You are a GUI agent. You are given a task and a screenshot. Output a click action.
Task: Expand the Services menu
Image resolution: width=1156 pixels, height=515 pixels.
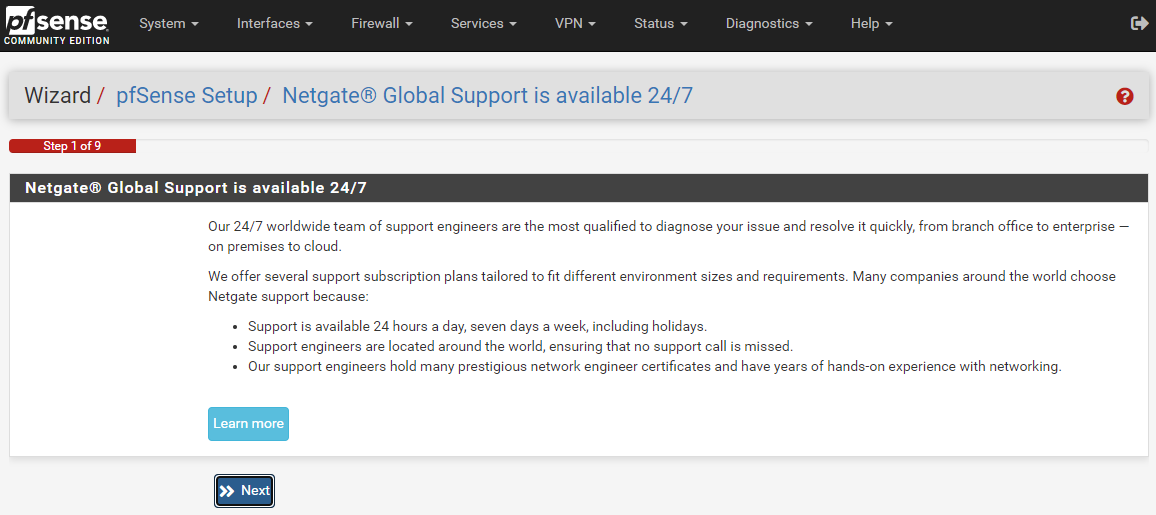pyautogui.click(x=484, y=24)
